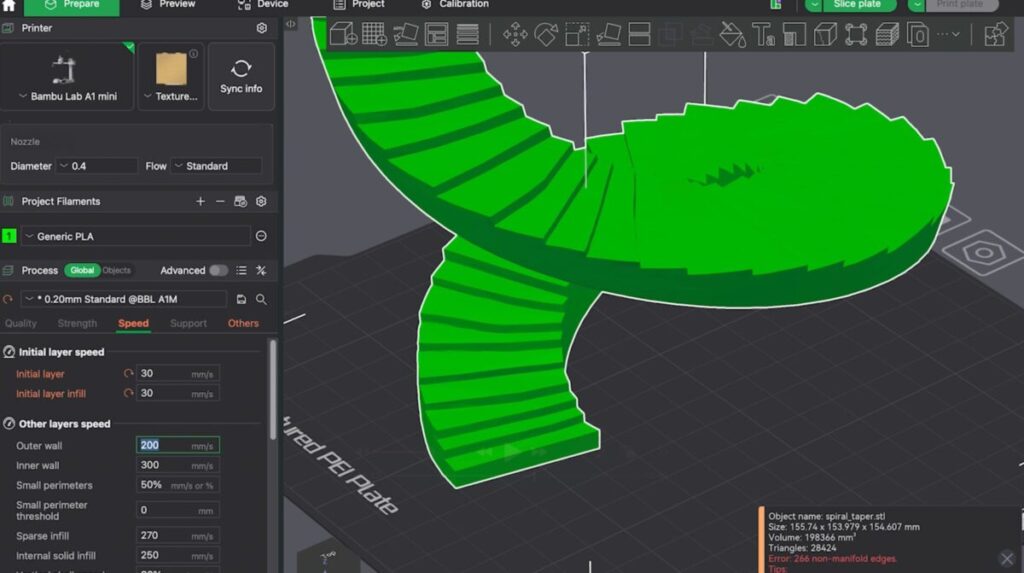Viewport: 1024px width, 573px height.
Task: Open the Strength settings tab
Action: 77,323
